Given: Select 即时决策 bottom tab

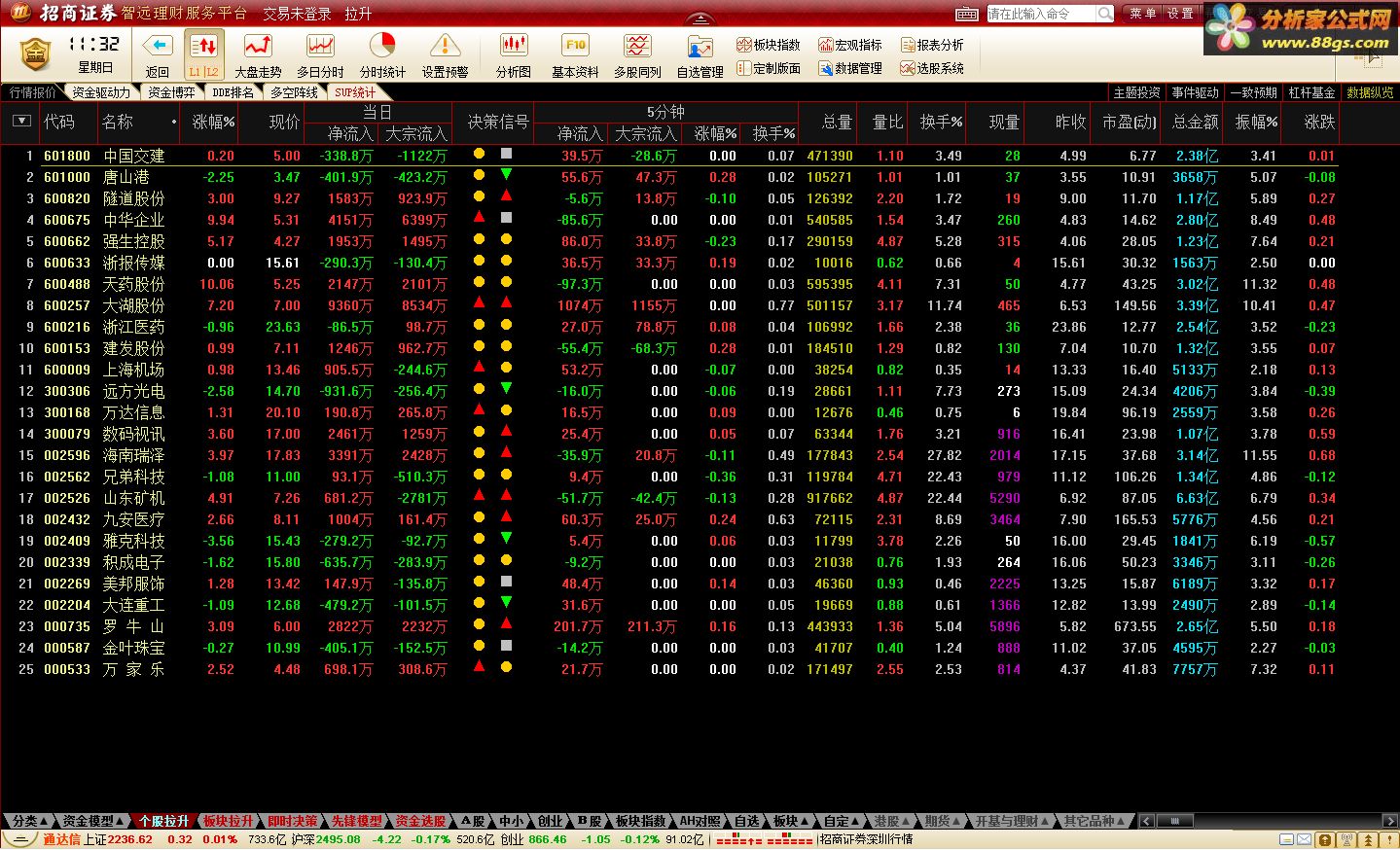Looking at the screenshot, I should point(293,821).
